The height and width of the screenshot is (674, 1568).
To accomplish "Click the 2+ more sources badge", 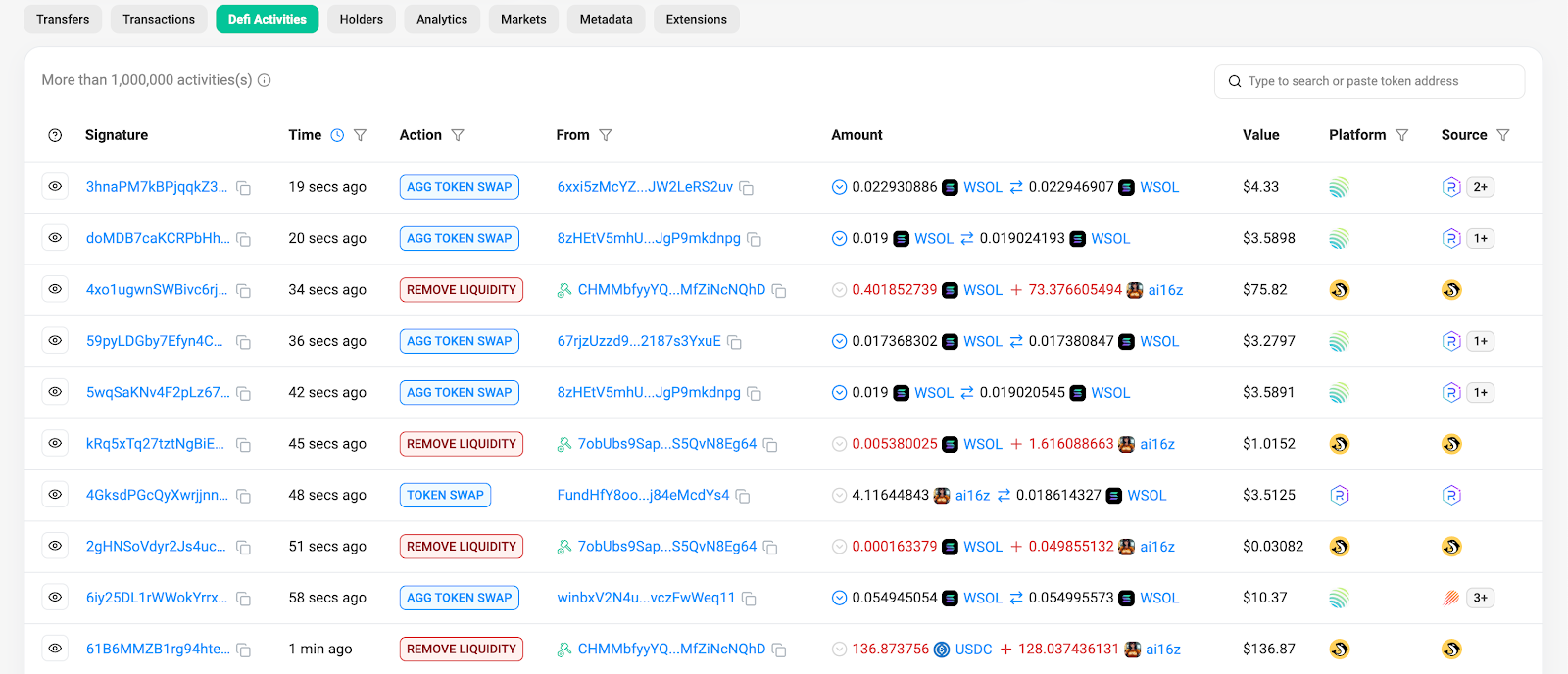I will pos(1481,187).
